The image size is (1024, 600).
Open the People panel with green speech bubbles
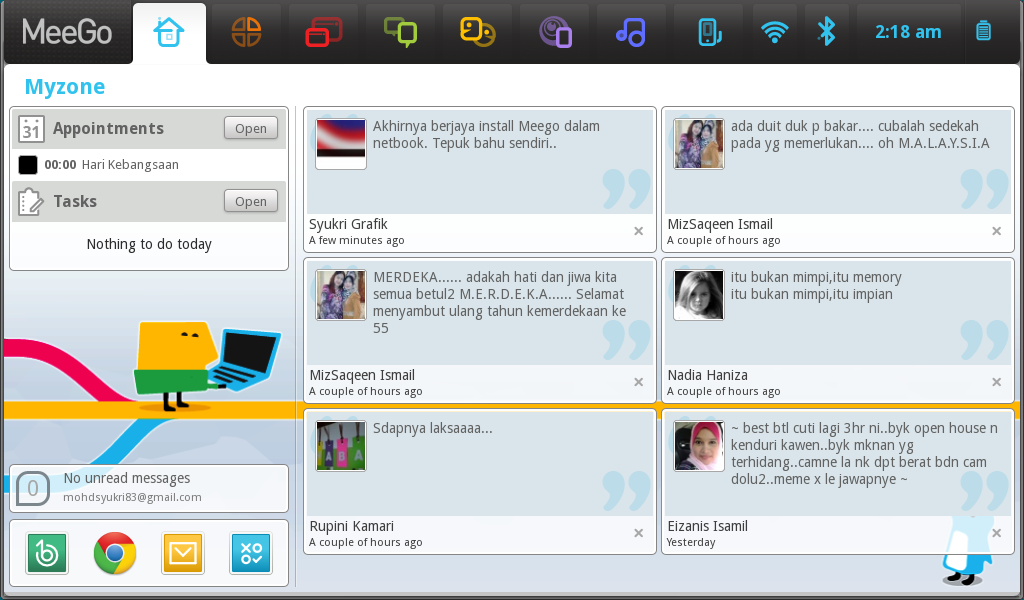pyautogui.click(x=400, y=30)
